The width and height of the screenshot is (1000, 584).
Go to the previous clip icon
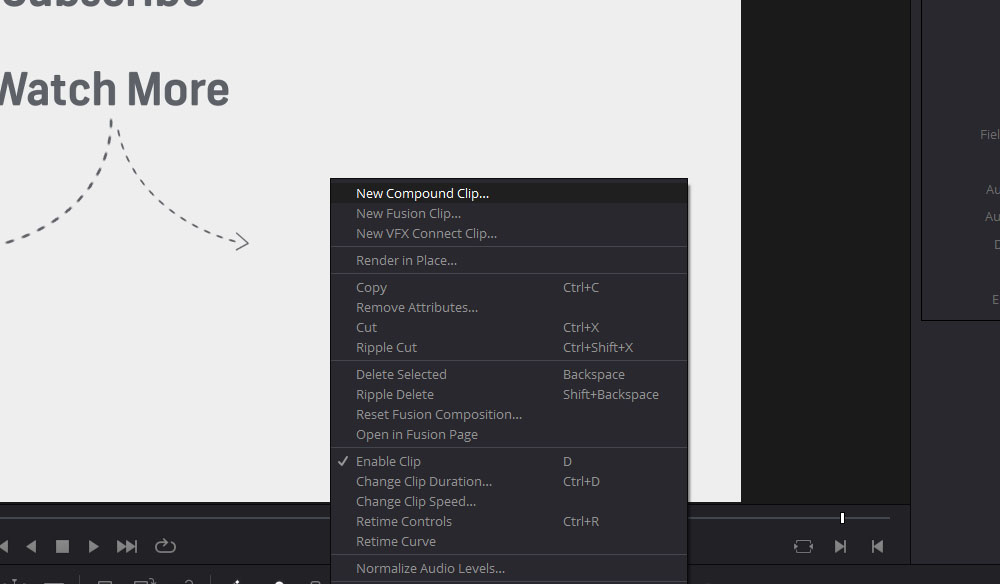pos(877,546)
